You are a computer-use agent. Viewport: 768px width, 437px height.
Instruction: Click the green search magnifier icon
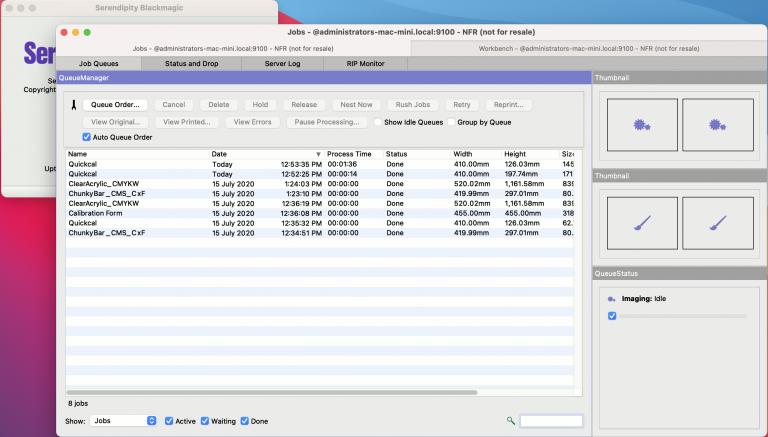coord(511,421)
